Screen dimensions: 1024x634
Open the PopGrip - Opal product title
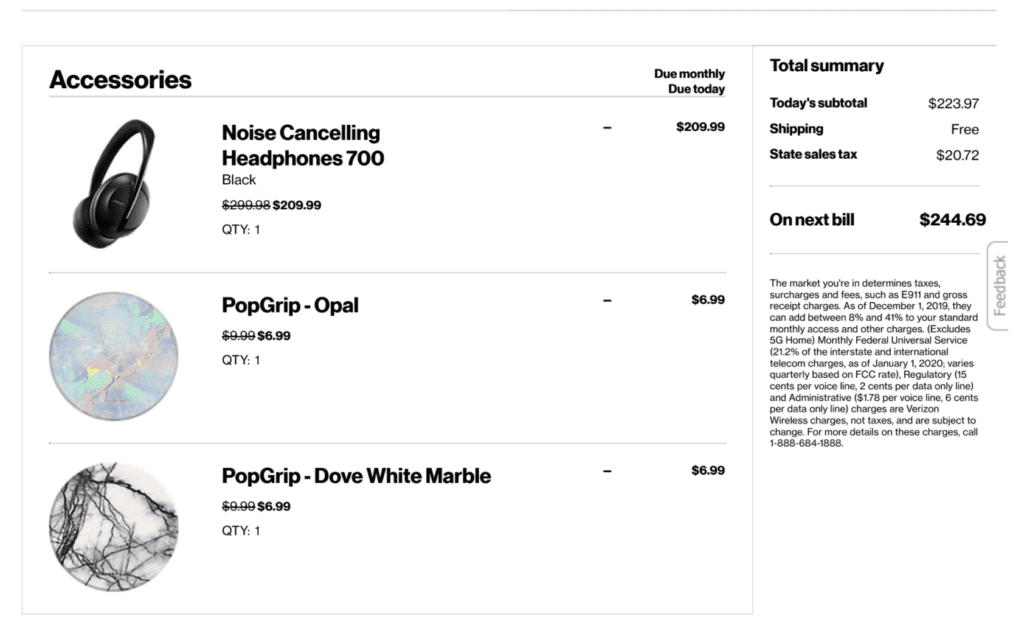290,305
